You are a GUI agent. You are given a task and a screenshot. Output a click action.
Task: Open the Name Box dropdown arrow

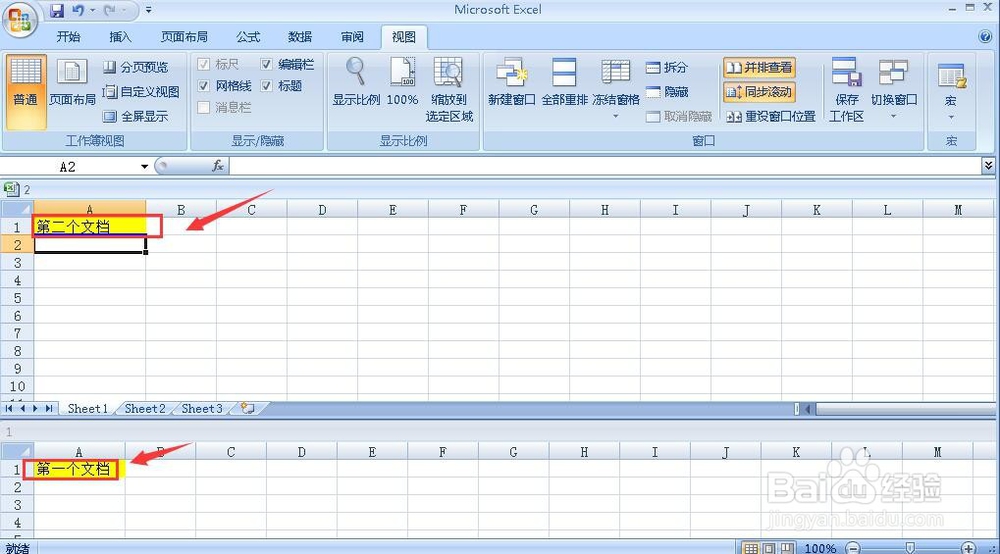point(145,166)
